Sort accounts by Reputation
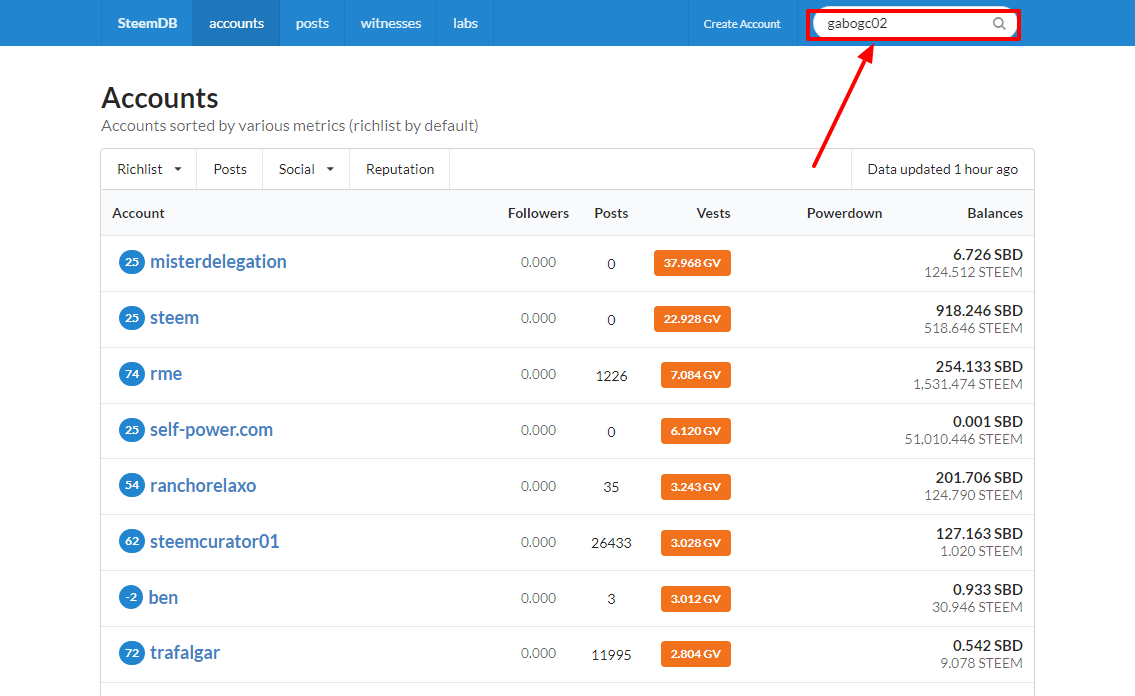 coord(400,169)
